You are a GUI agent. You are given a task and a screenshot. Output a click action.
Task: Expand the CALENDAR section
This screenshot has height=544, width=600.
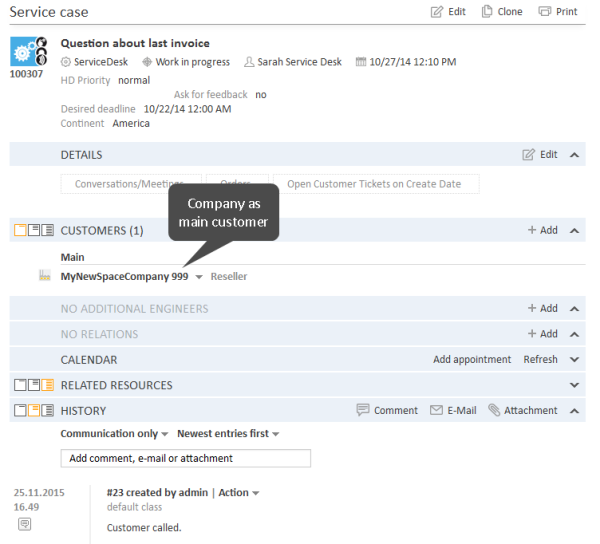[574, 360]
